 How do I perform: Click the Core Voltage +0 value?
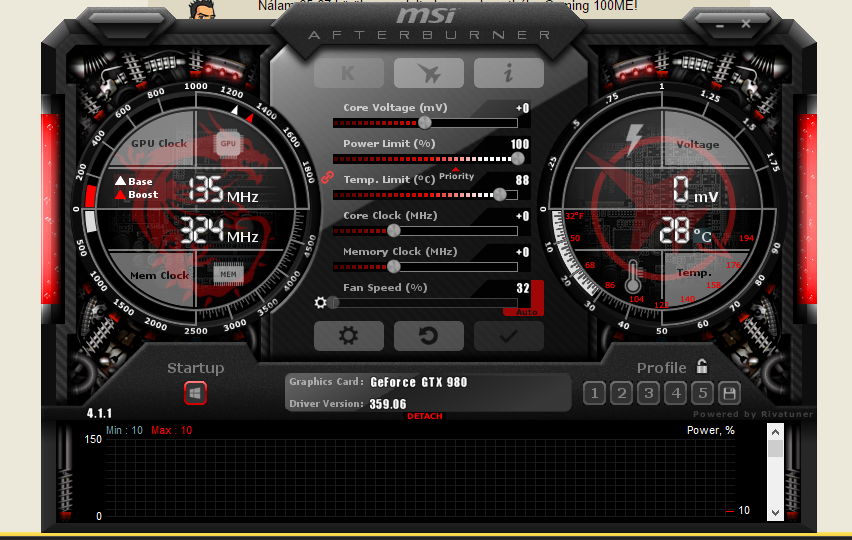tap(523, 108)
